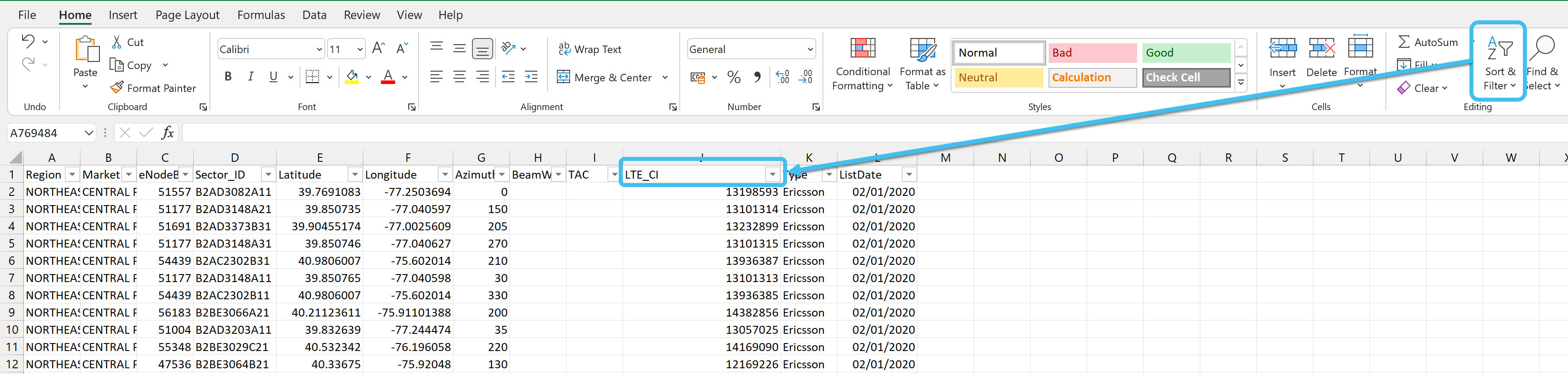Click the AutoSum sigma icon

point(1404,42)
